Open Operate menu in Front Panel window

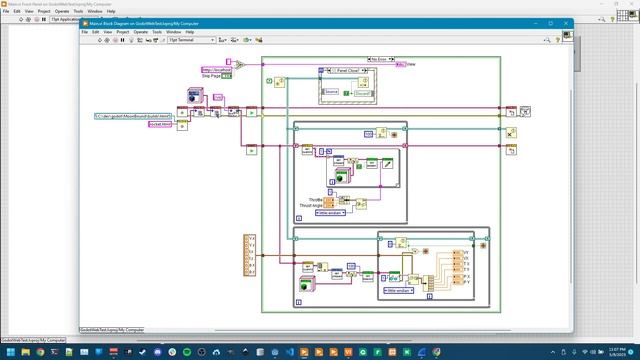tap(62, 11)
